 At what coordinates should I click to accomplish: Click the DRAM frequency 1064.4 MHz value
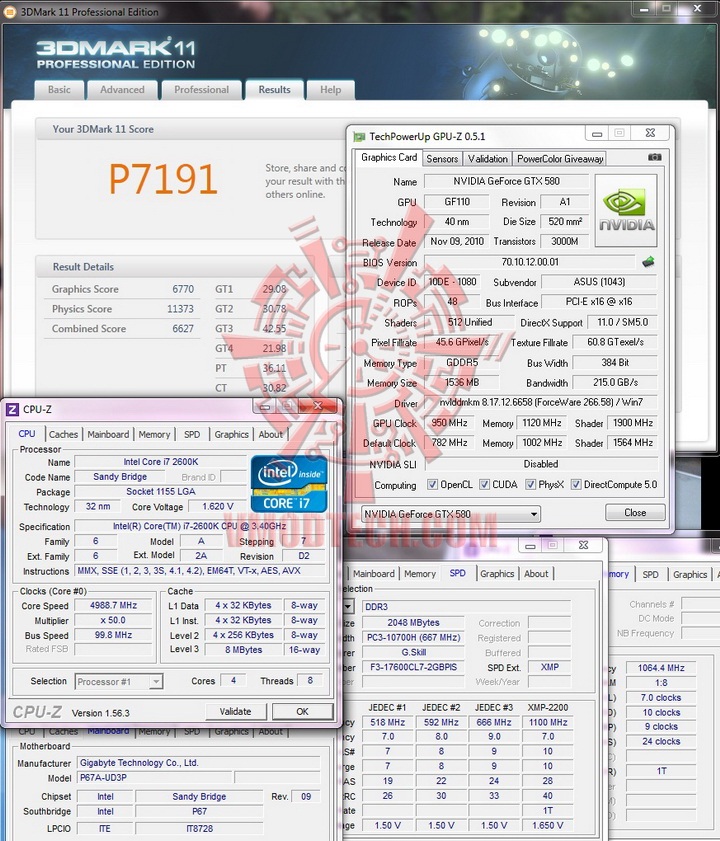pos(661,668)
